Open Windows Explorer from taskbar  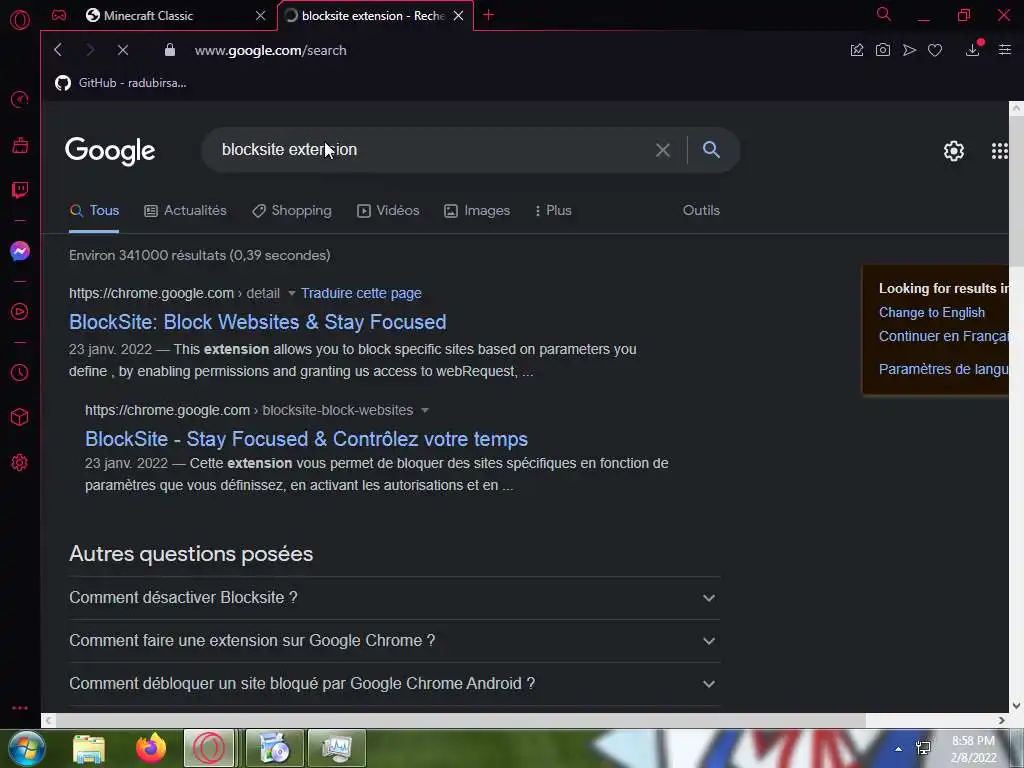(89, 748)
